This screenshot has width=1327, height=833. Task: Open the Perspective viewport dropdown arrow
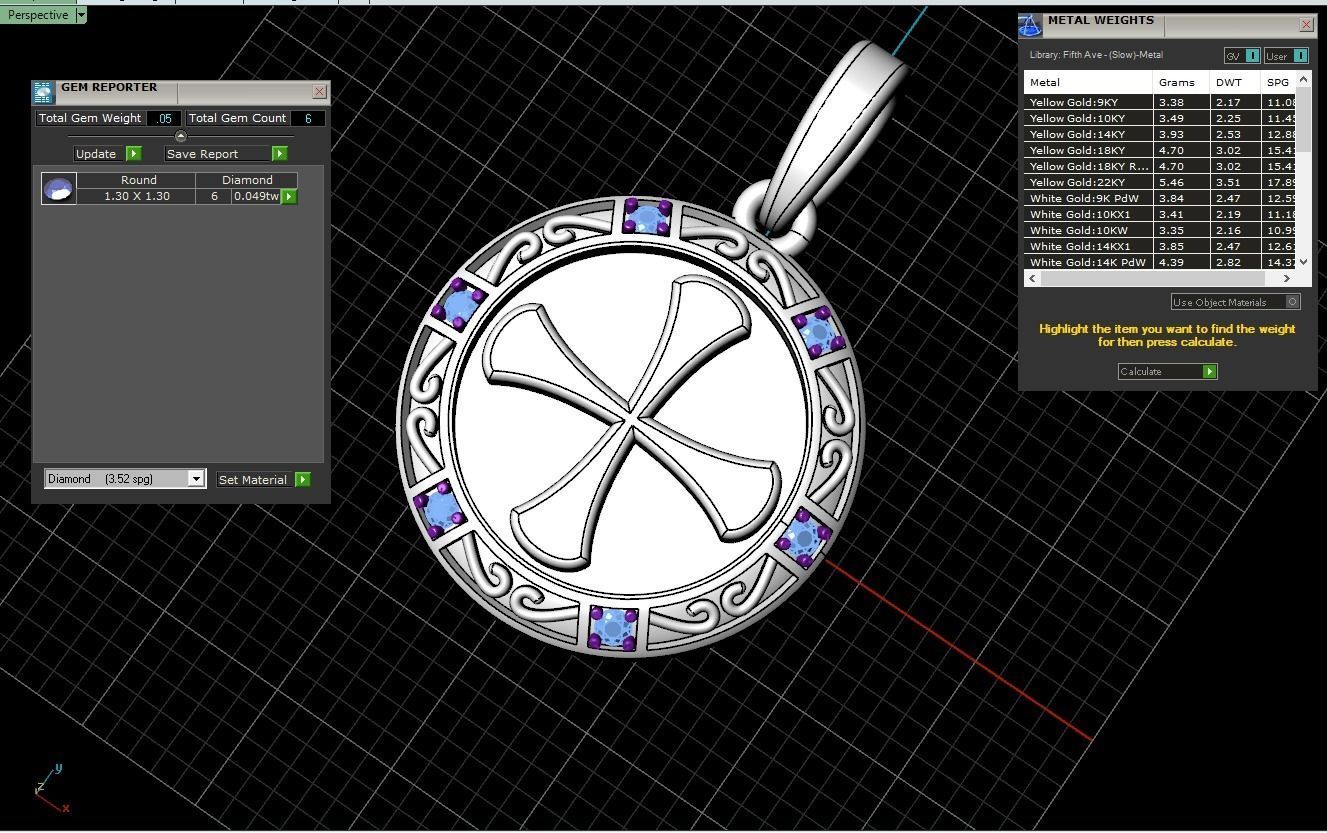[x=81, y=15]
